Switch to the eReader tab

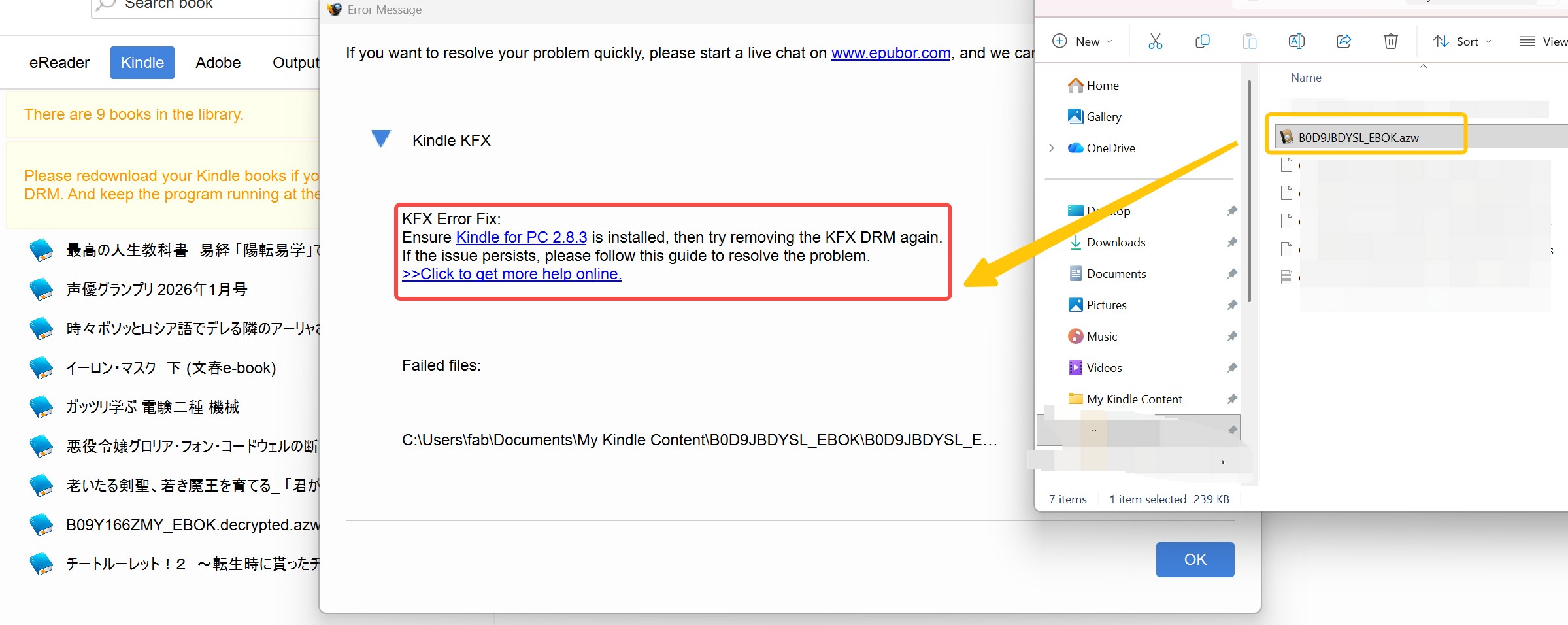pyautogui.click(x=59, y=63)
